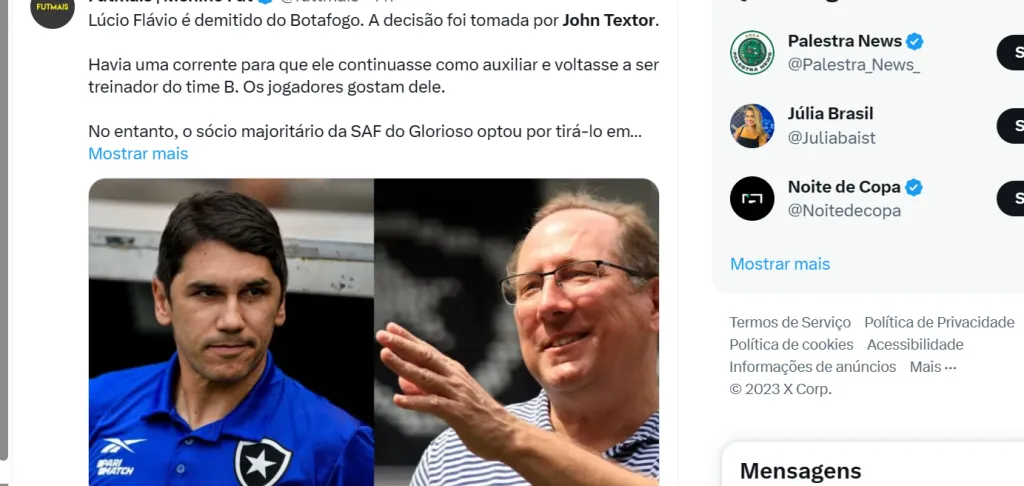1024x486 pixels.
Task: View the photo of man wearing glasses
Action: coord(517,332)
